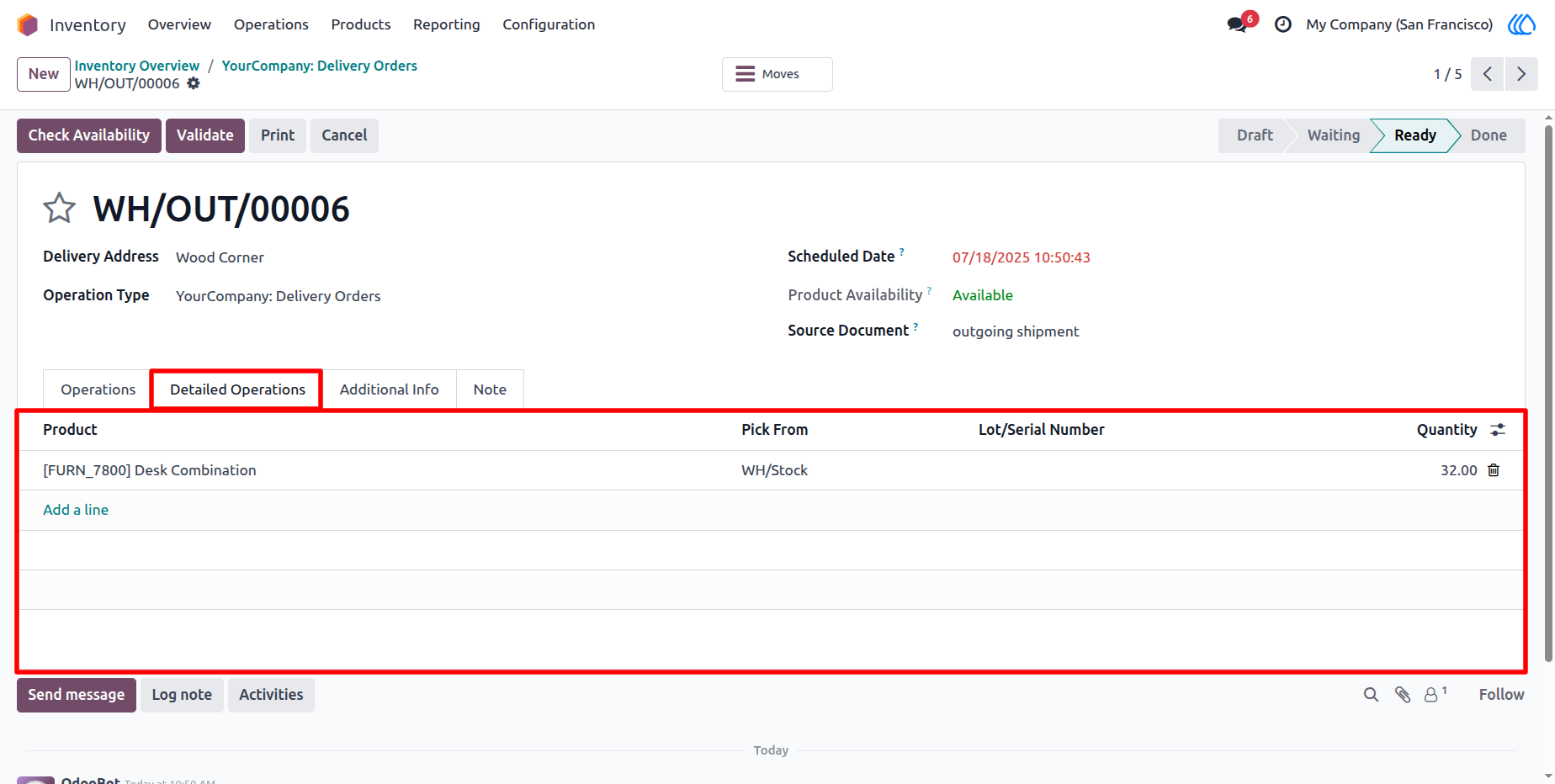Click the Log note button

pos(182,695)
